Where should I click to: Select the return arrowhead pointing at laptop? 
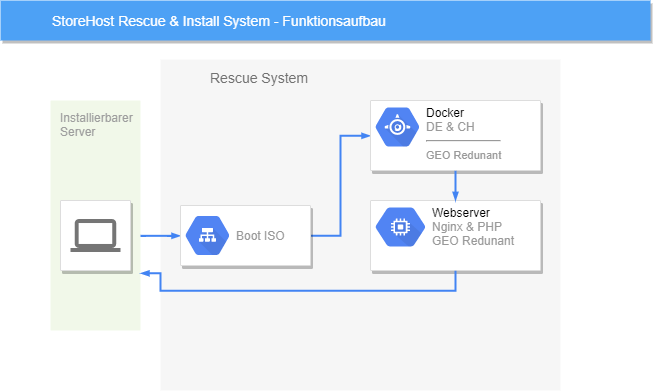click(x=145, y=273)
